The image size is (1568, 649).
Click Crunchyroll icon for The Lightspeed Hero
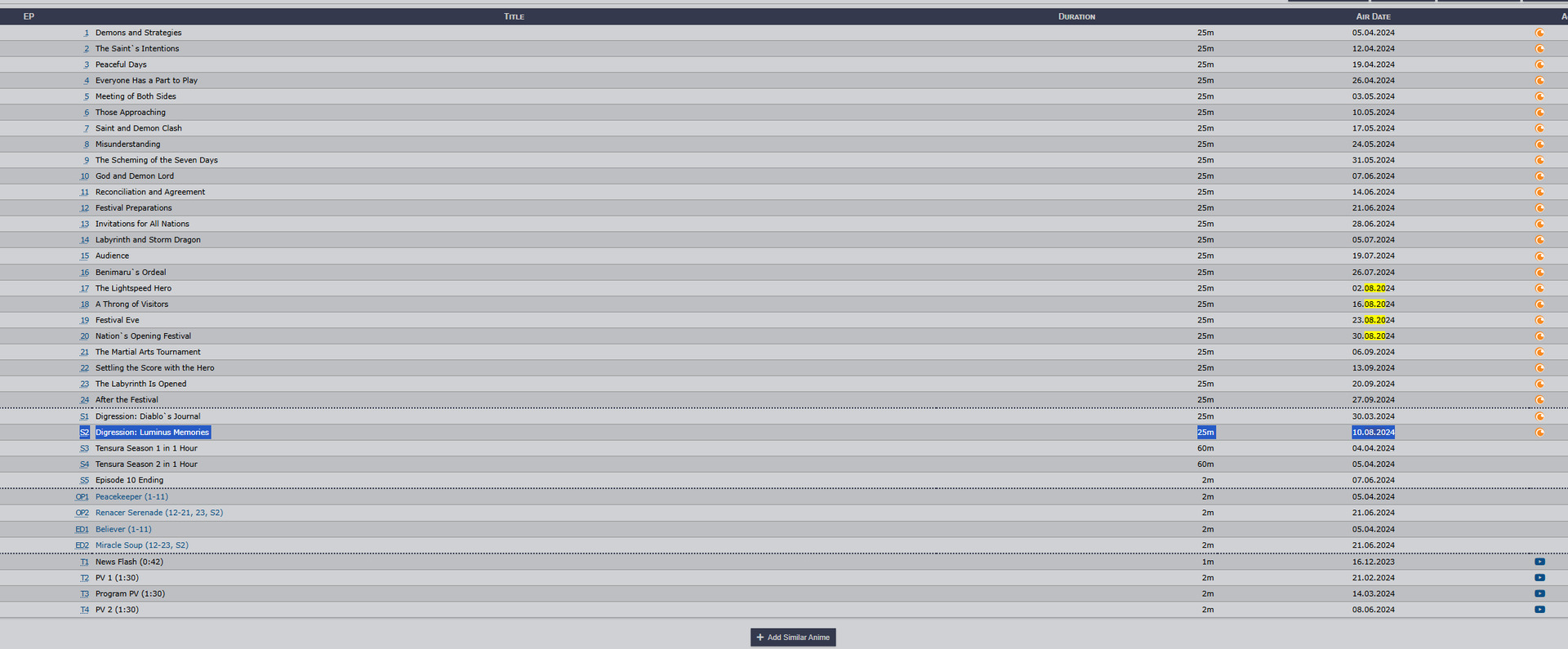click(x=1539, y=288)
